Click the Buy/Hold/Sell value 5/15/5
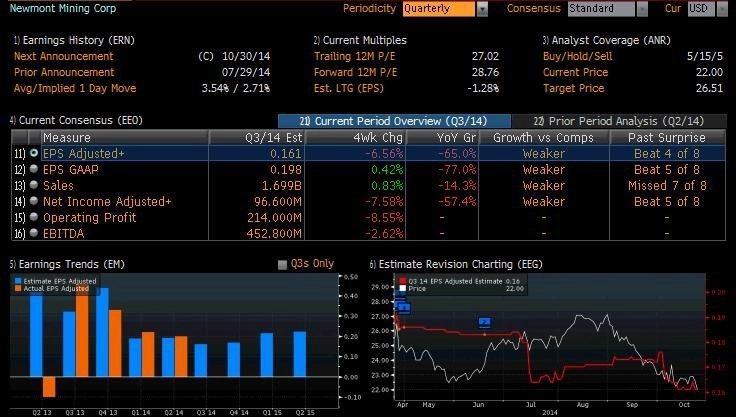The height and width of the screenshot is (417, 736). (x=705, y=56)
